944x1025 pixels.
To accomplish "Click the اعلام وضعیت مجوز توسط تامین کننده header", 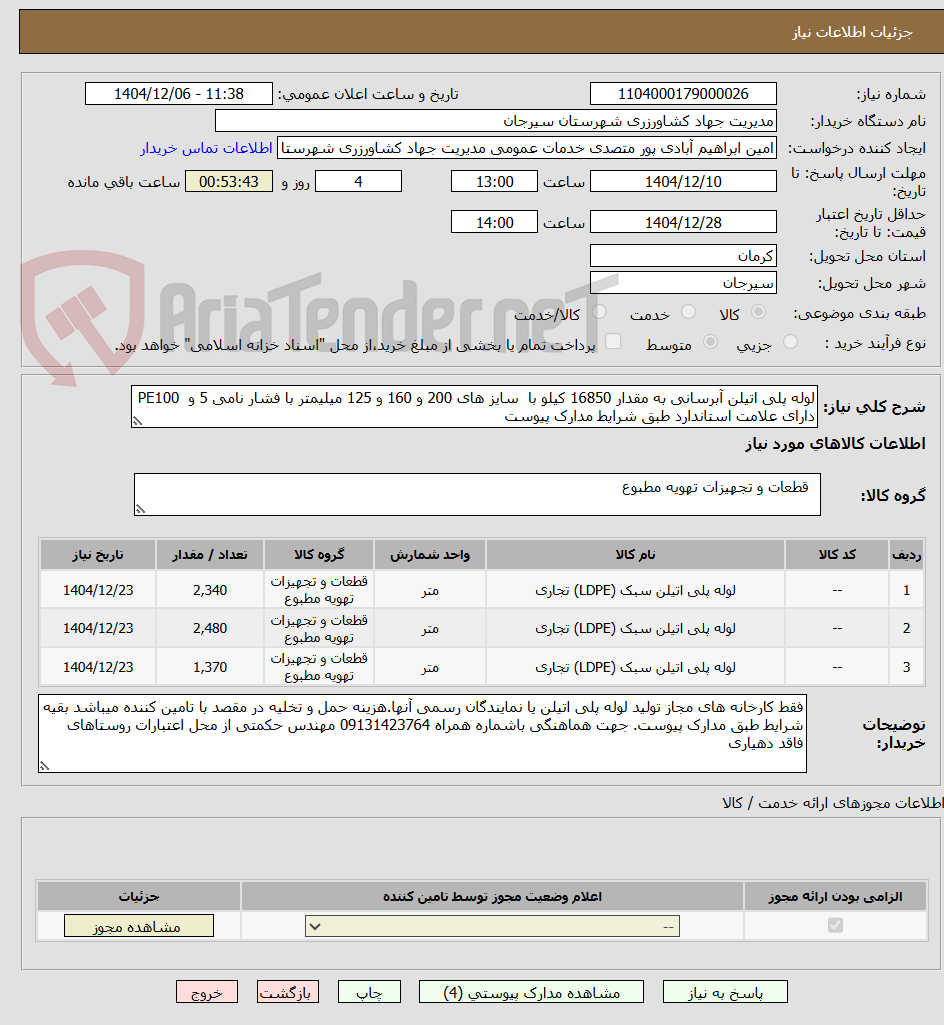I will [492, 896].
